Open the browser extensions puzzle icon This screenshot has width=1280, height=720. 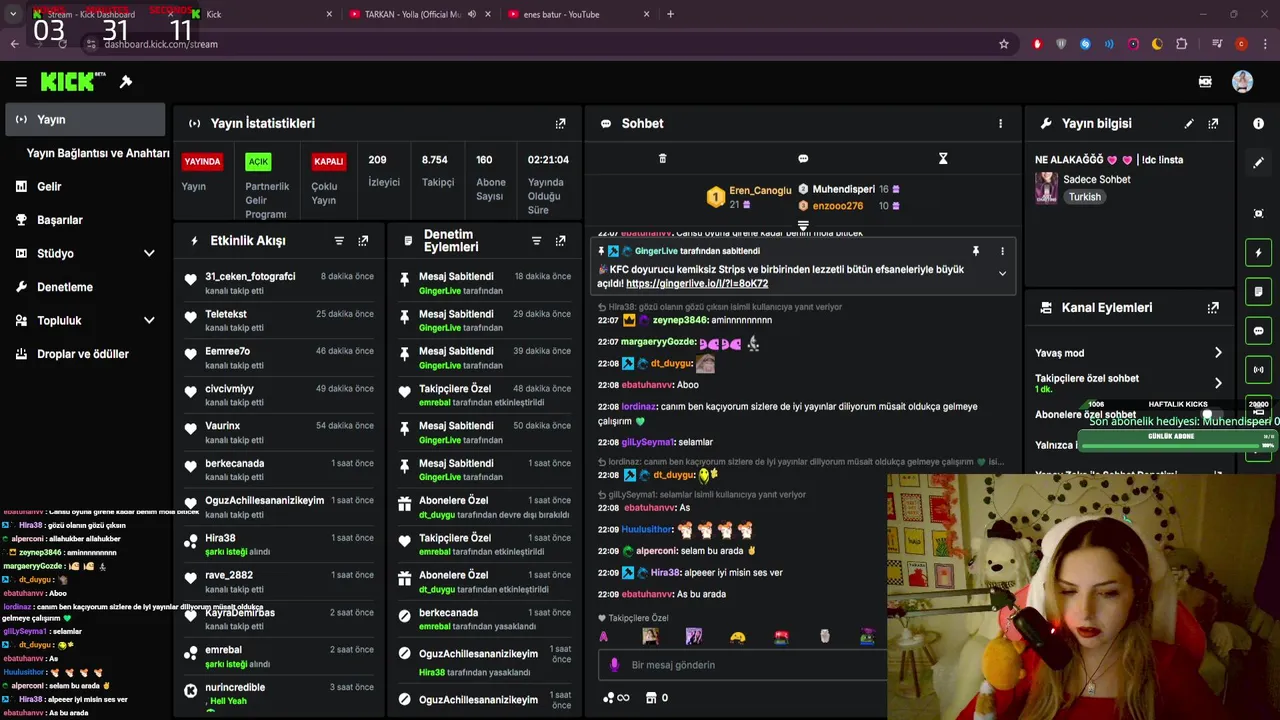(x=1181, y=44)
